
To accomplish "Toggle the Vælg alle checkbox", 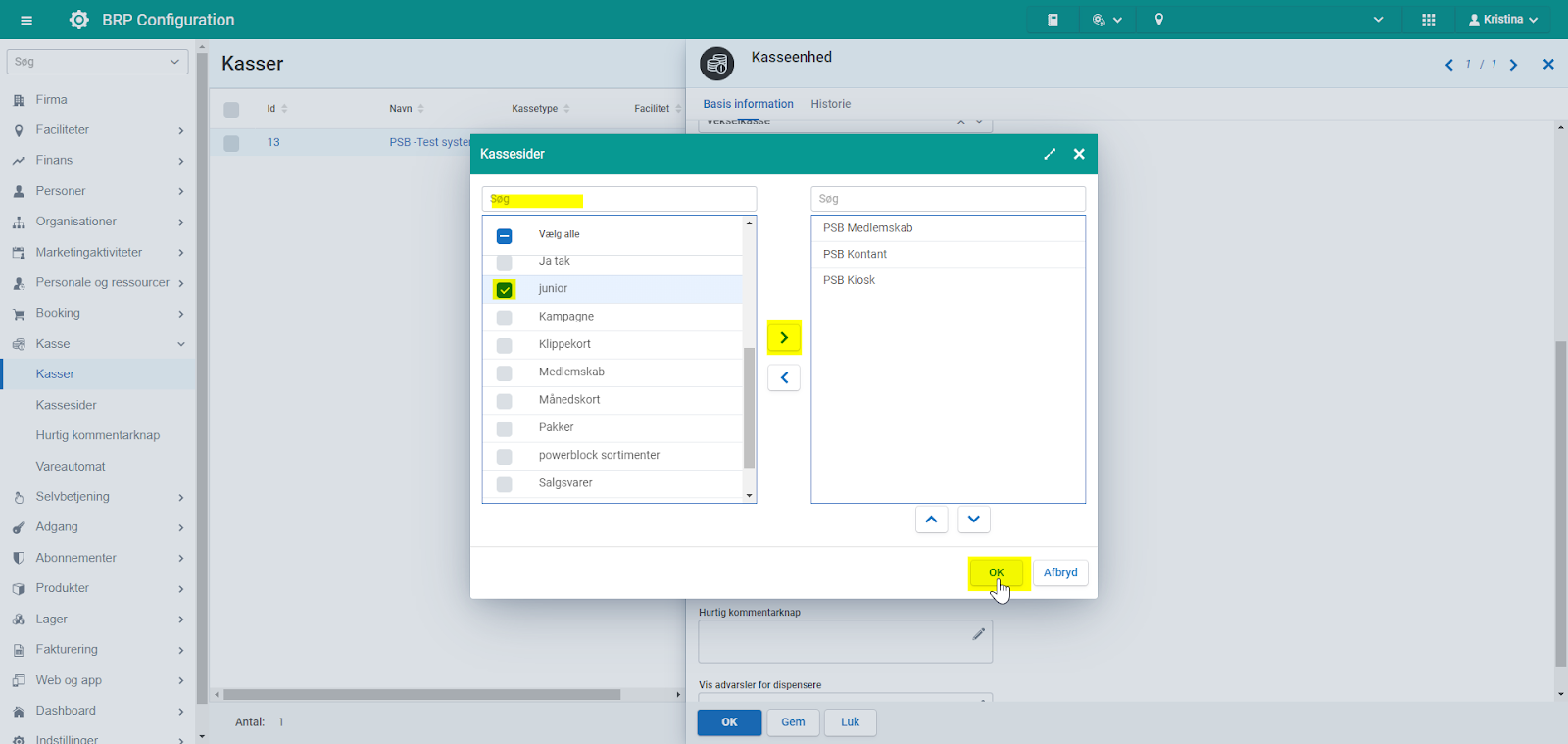I will click(x=505, y=235).
